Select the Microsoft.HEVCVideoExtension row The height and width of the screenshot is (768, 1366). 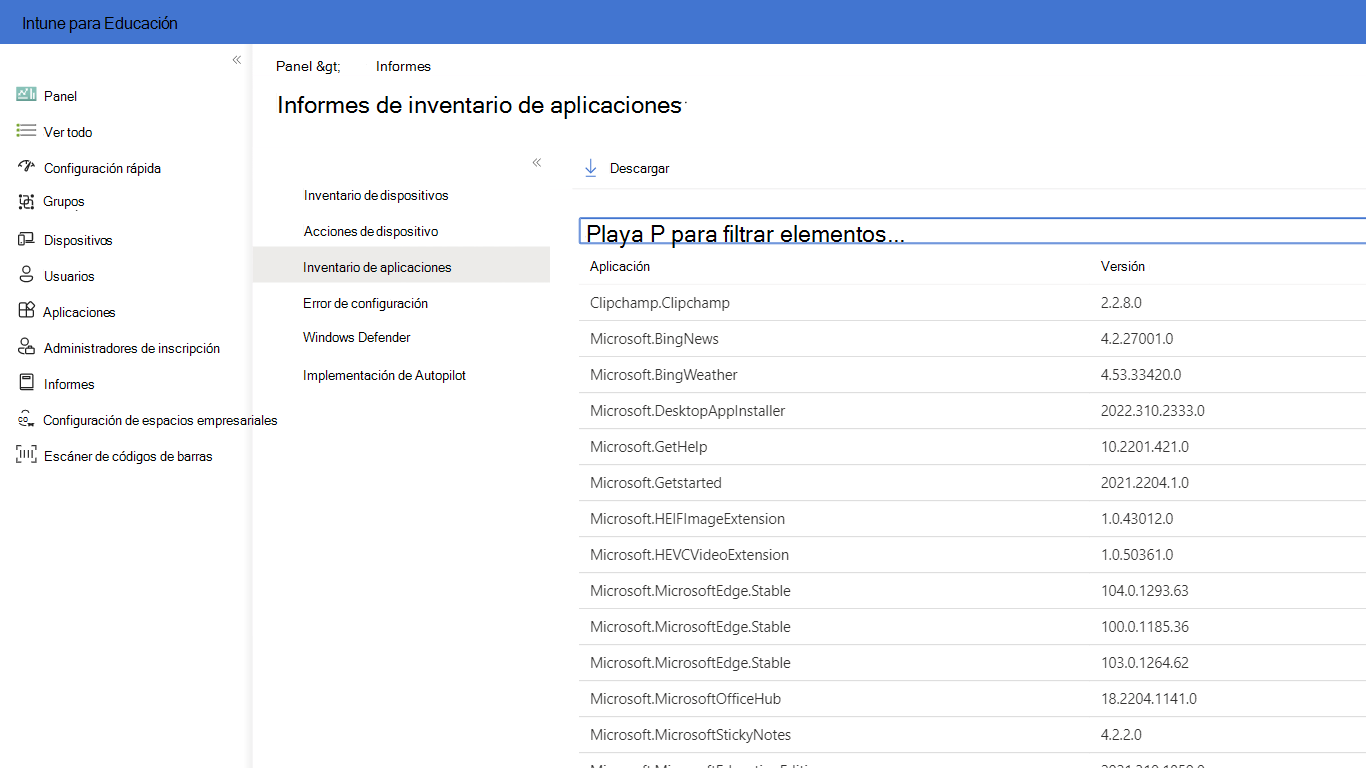point(972,554)
